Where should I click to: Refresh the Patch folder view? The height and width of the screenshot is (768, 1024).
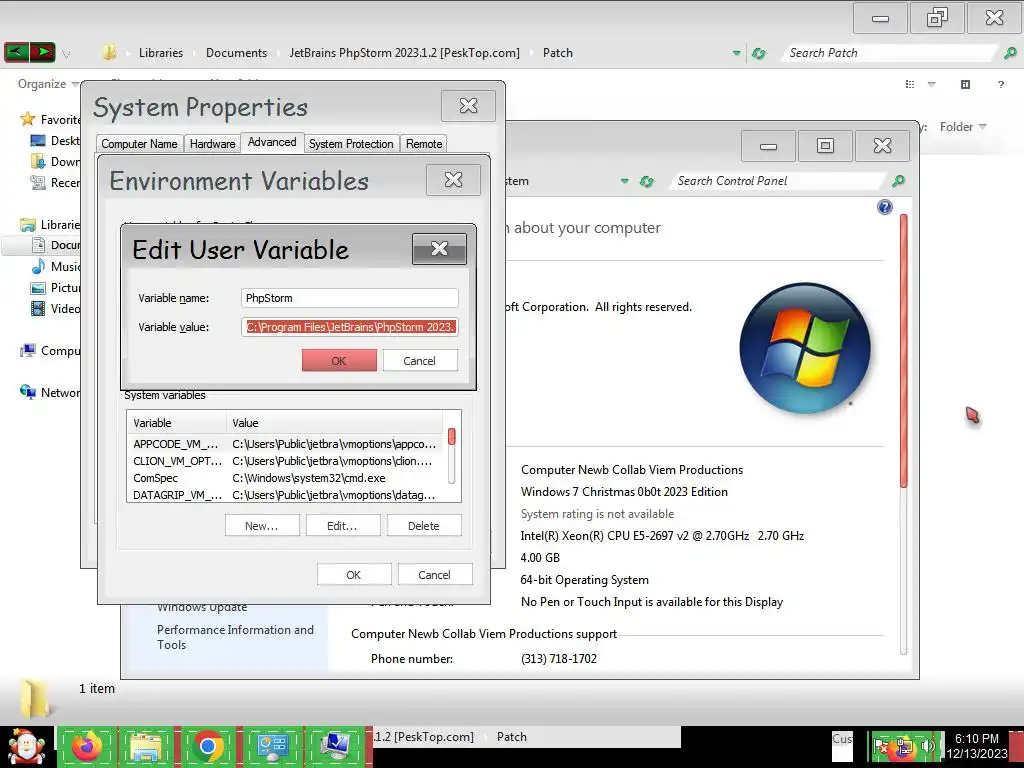[759, 53]
